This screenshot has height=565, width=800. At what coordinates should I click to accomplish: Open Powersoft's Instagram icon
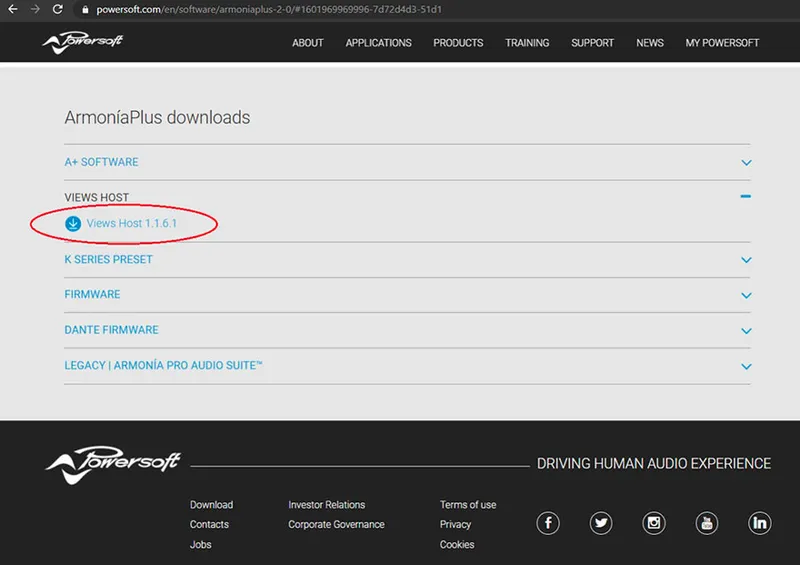[654, 523]
